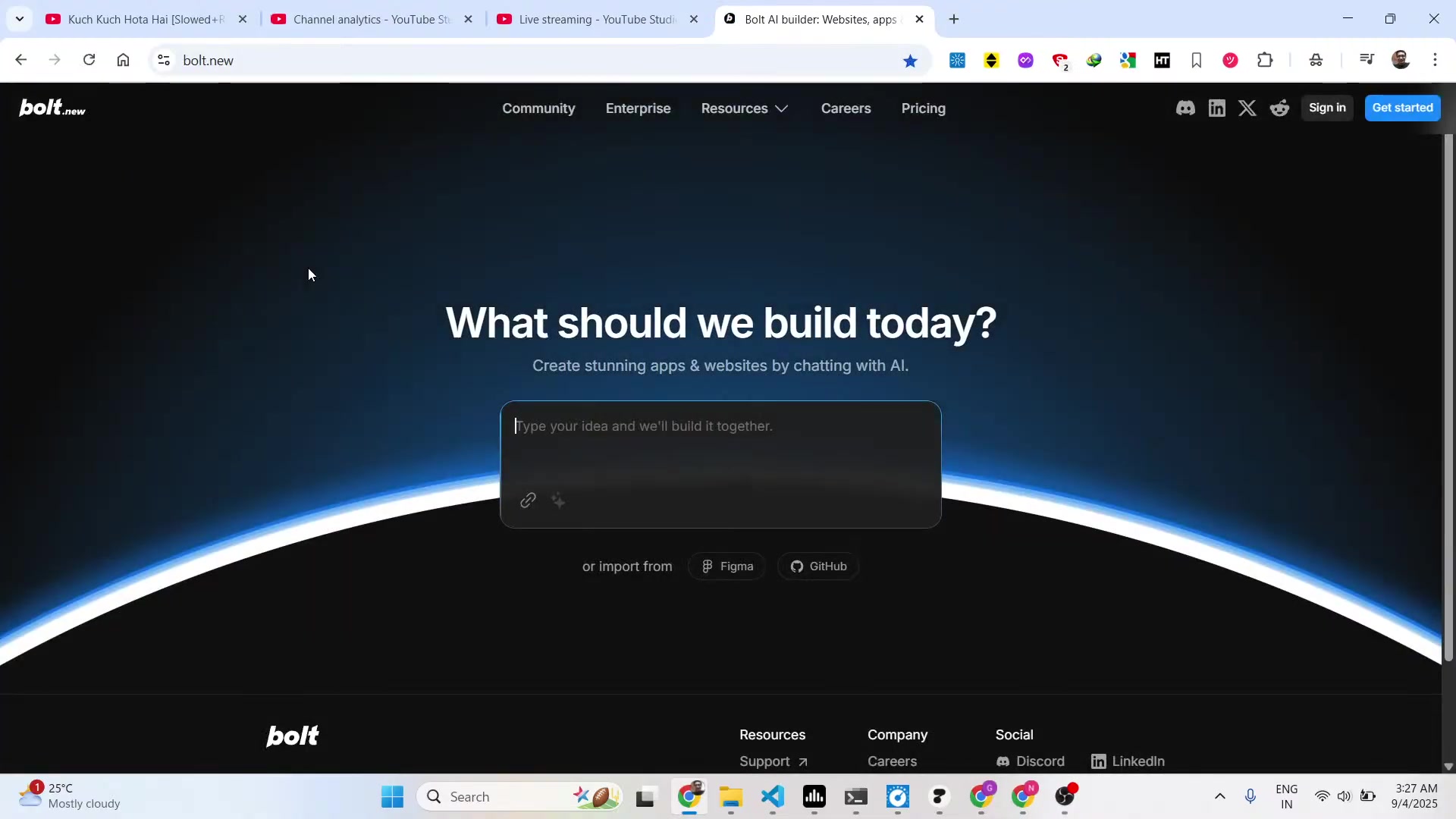Open a new browser tab
1456x819 pixels.
pyautogui.click(x=954, y=19)
